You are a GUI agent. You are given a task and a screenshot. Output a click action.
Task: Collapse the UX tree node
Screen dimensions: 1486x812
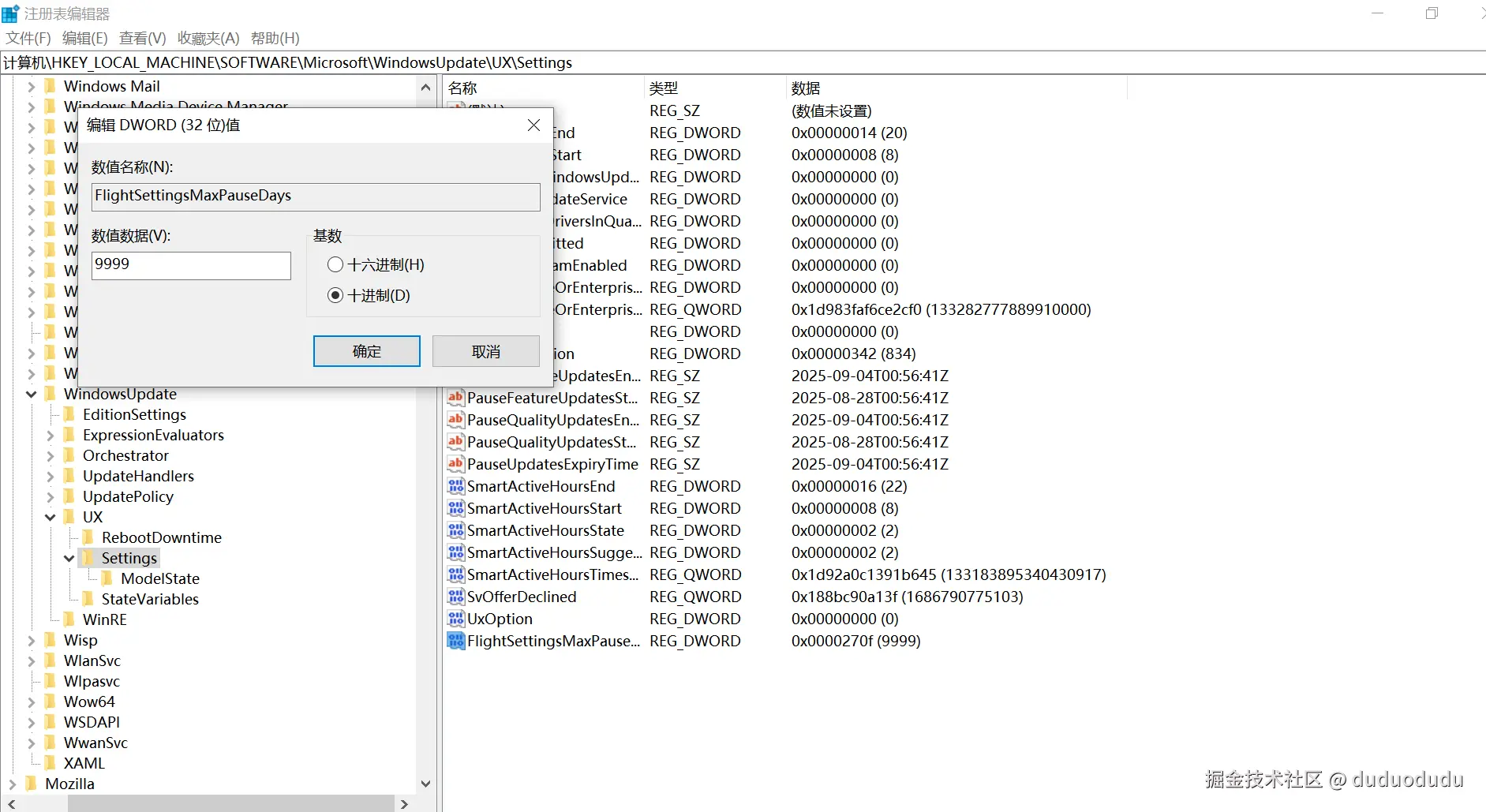pos(51,517)
